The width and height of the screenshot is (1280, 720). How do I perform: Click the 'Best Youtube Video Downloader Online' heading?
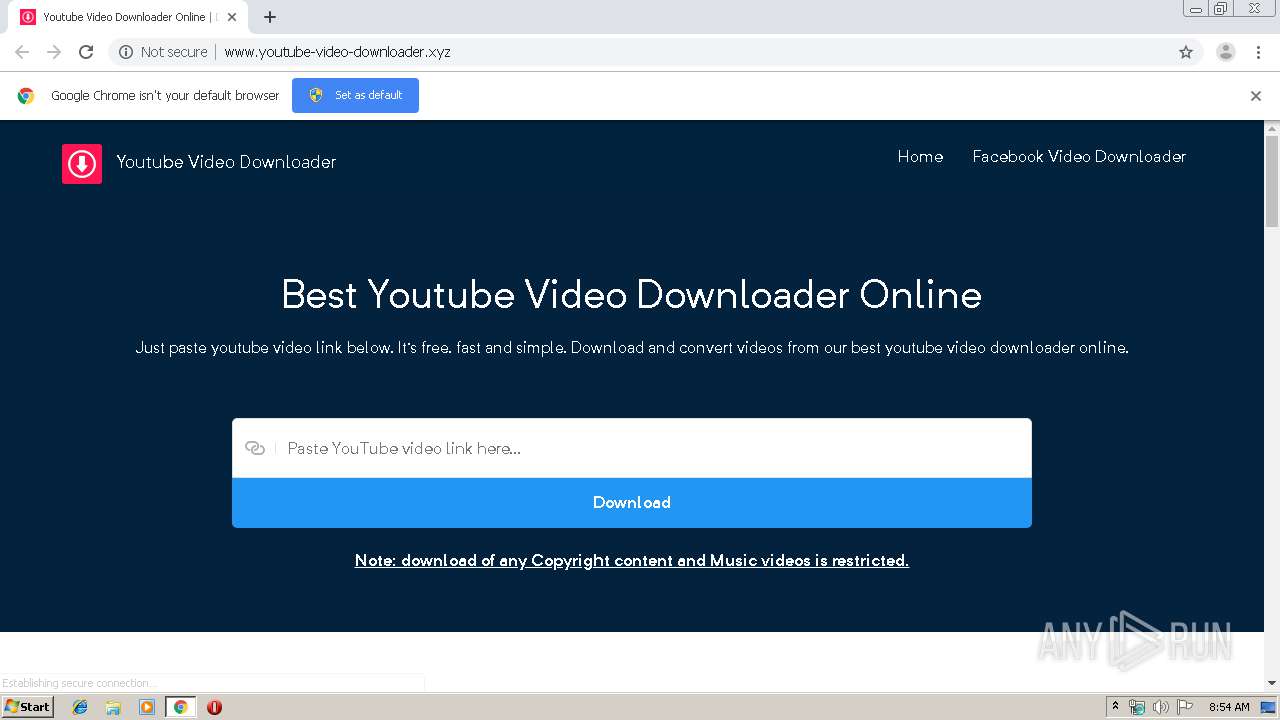(632, 295)
